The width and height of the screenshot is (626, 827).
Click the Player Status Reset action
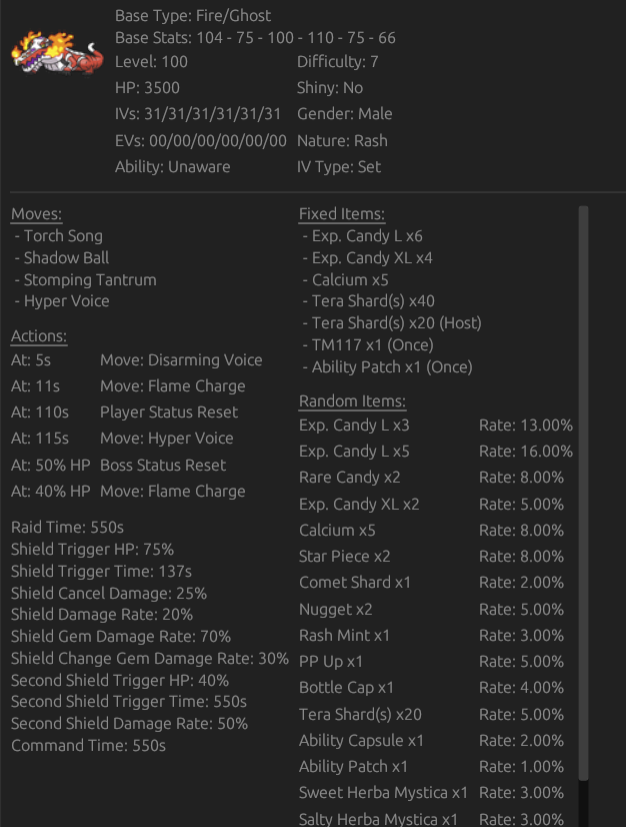pos(169,412)
